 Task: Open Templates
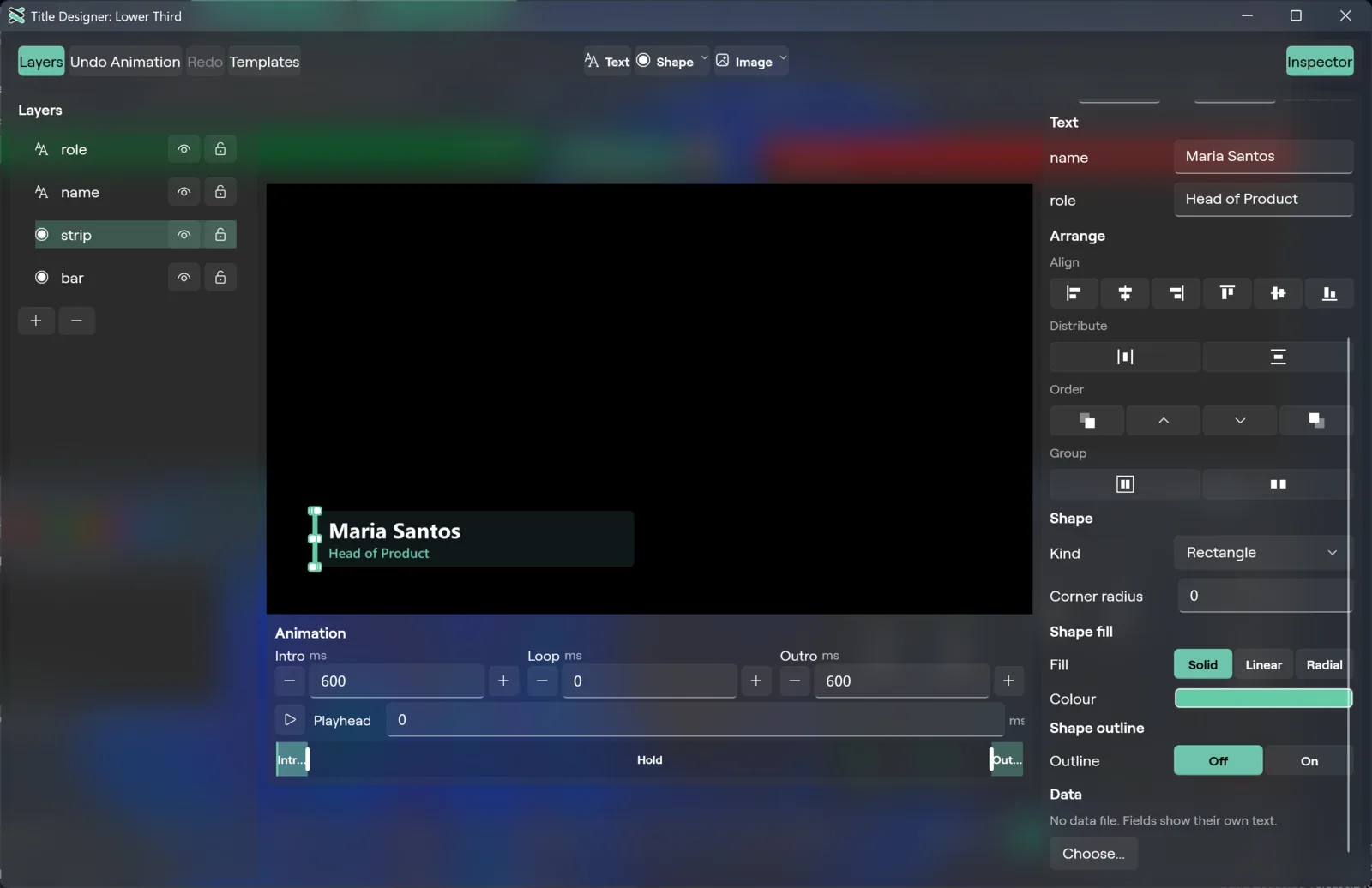[264, 62]
